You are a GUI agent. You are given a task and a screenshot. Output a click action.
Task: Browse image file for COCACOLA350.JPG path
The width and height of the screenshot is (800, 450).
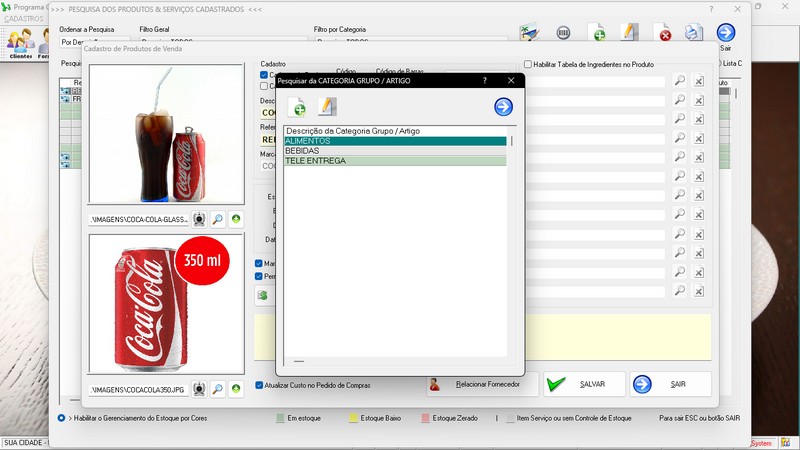tap(218, 389)
